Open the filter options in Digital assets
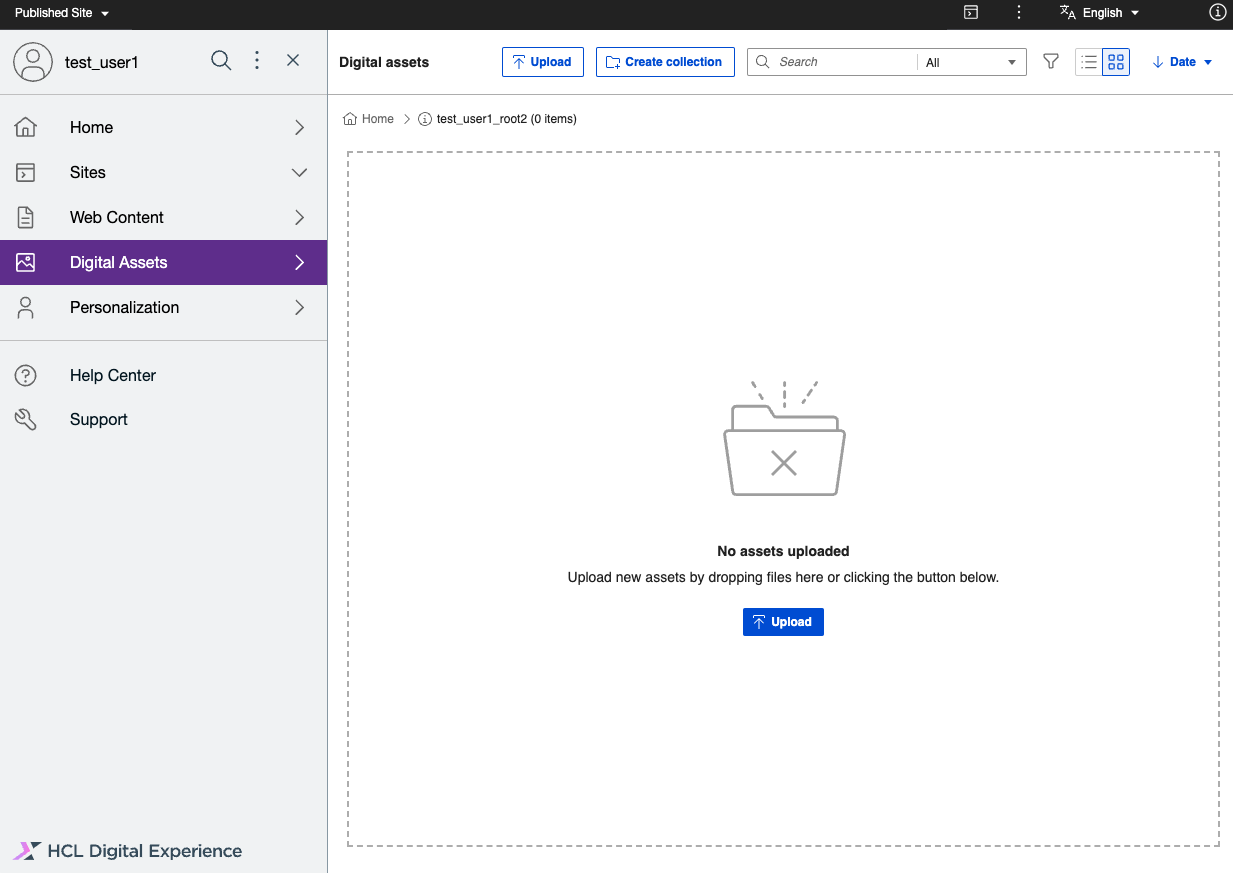The height and width of the screenshot is (873, 1233). click(1050, 61)
